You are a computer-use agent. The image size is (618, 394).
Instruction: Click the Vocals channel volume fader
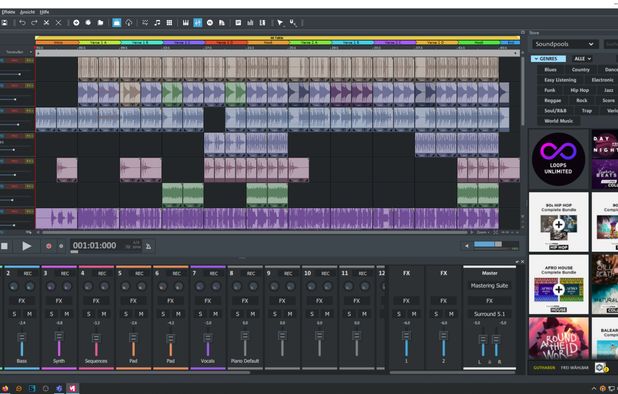point(208,337)
